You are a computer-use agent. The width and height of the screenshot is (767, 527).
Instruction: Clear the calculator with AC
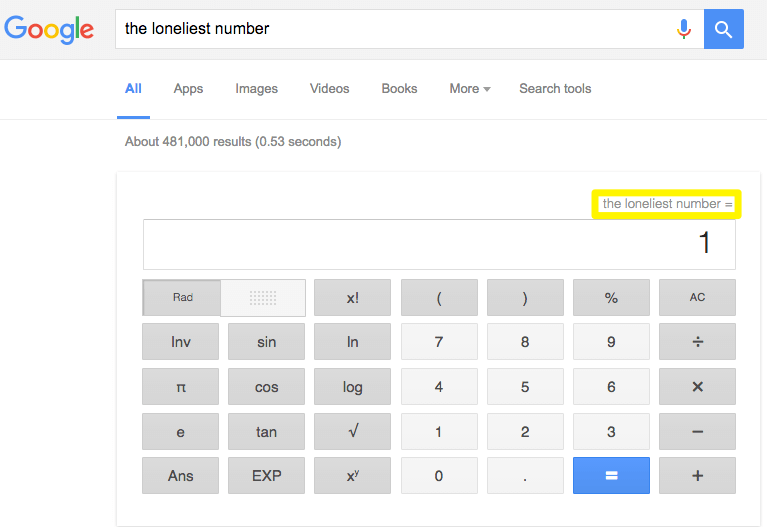pos(697,298)
